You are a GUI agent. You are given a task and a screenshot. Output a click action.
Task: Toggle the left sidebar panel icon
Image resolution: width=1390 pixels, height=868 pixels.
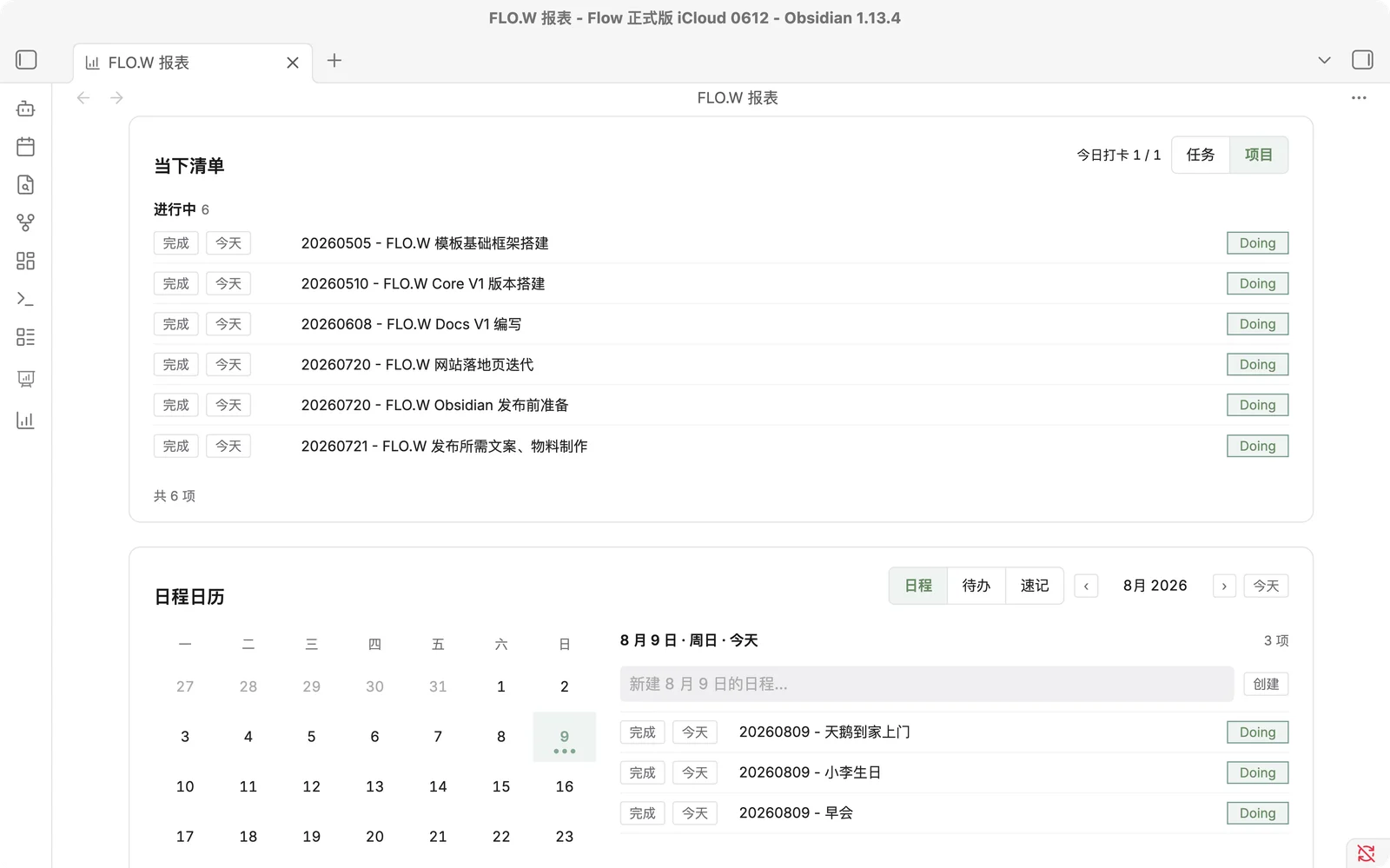pos(26,60)
